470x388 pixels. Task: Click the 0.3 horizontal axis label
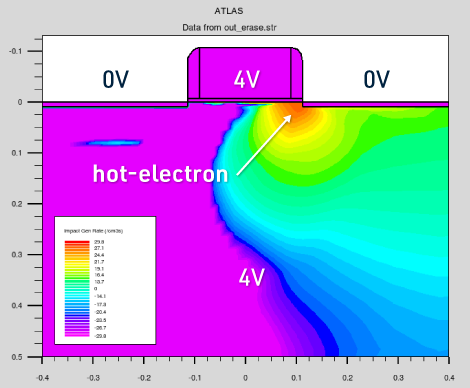[x=398, y=378]
